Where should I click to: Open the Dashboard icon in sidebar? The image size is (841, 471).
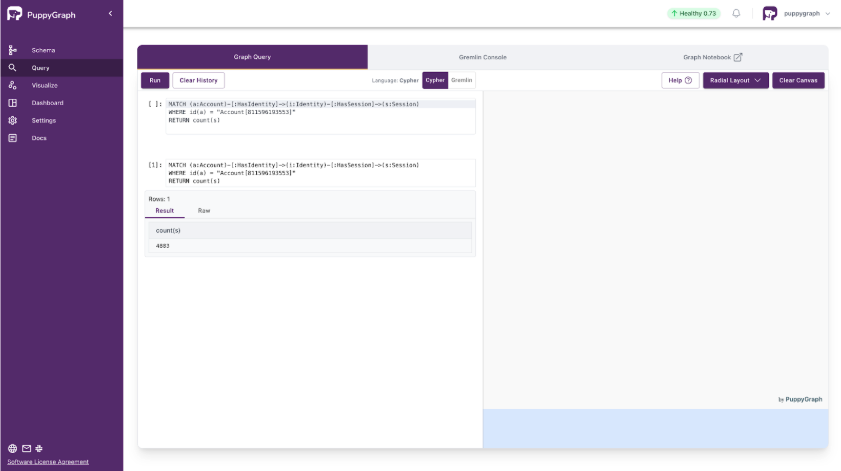pyautogui.click(x=13, y=103)
